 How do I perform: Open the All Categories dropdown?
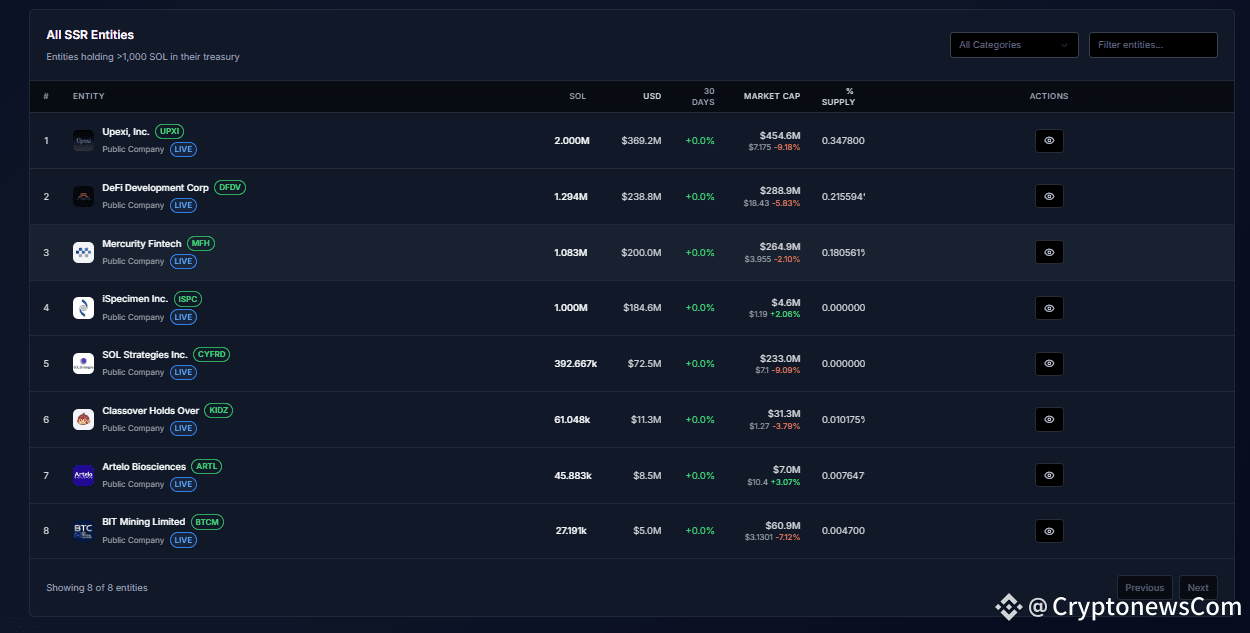pyautogui.click(x=1014, y=45)
